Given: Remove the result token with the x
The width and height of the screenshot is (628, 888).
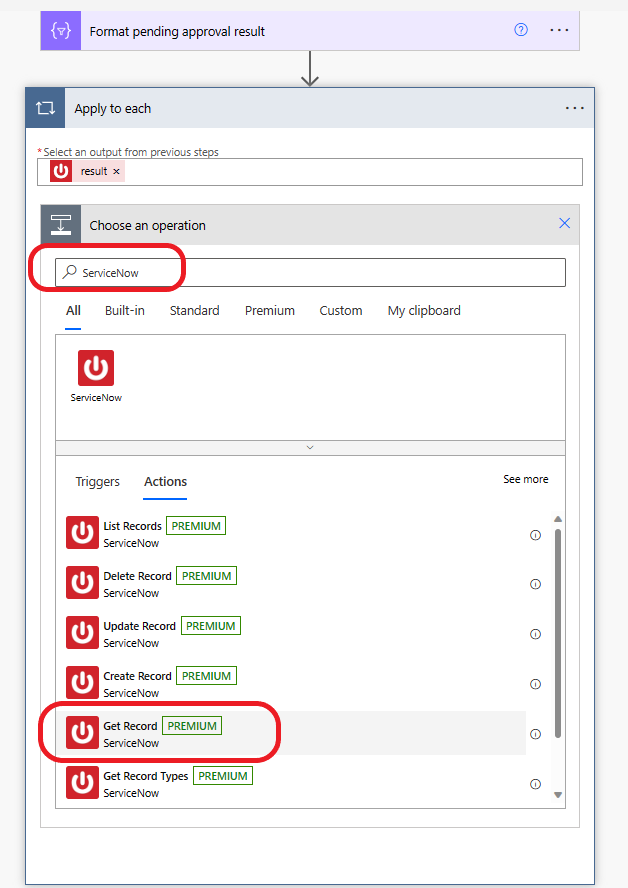Looking at the screenshot, I should (x=116, y=172).
